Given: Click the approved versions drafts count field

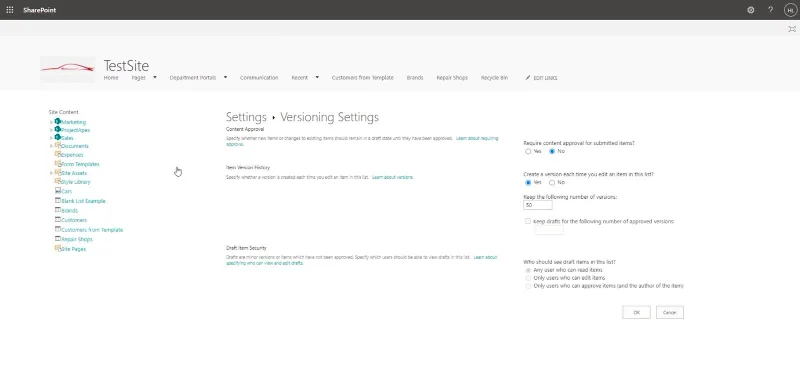Looking at the screenshot, I should [549, 230].
